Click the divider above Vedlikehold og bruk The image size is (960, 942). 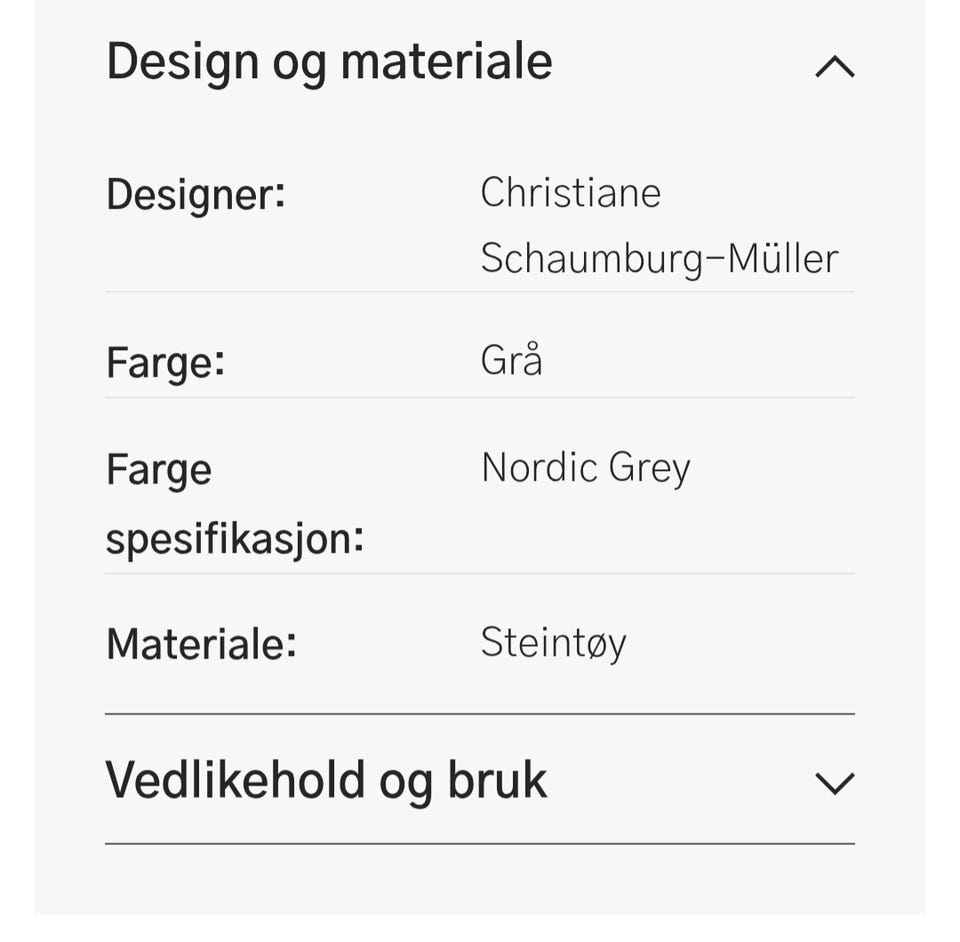(x=480, y=713)
